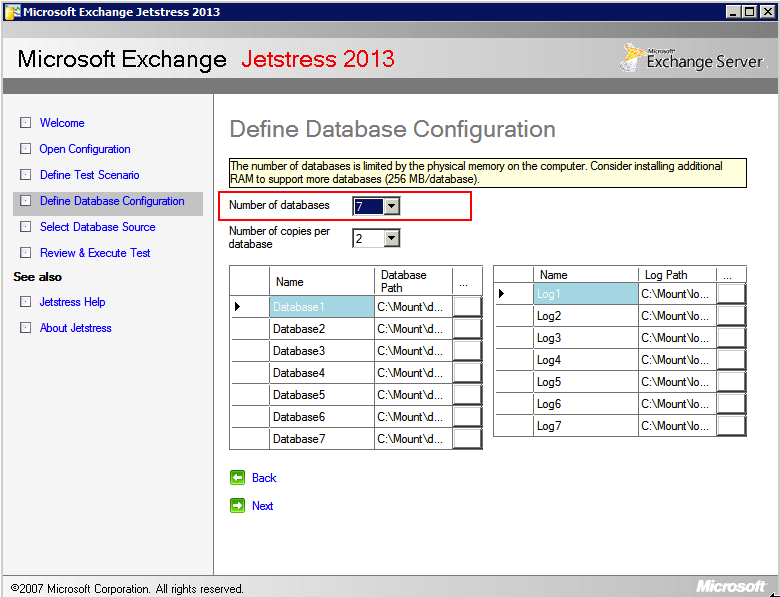Viewport: 780px width, 597px height.
Task: Click the Database7 path cell
Action: point(413,439)
